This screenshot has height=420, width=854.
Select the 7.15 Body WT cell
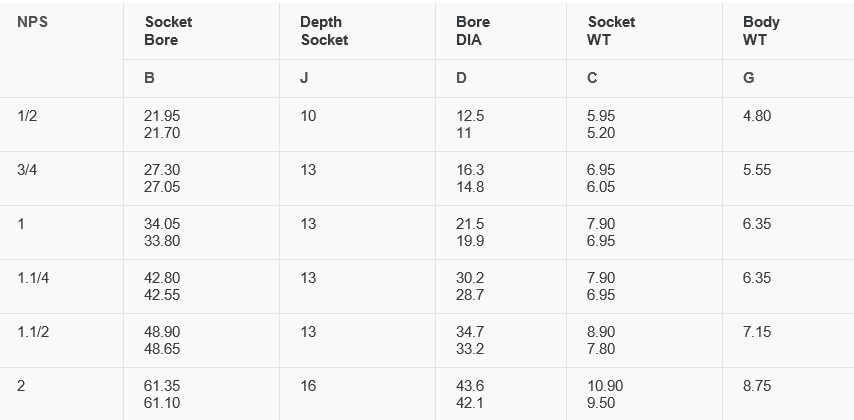pos(757,332)
